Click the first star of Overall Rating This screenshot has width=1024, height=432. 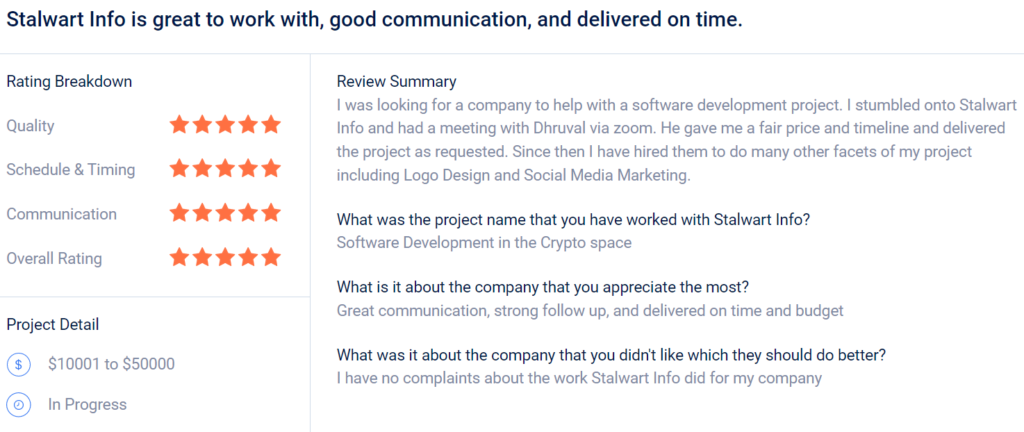[x=180, y=257]
